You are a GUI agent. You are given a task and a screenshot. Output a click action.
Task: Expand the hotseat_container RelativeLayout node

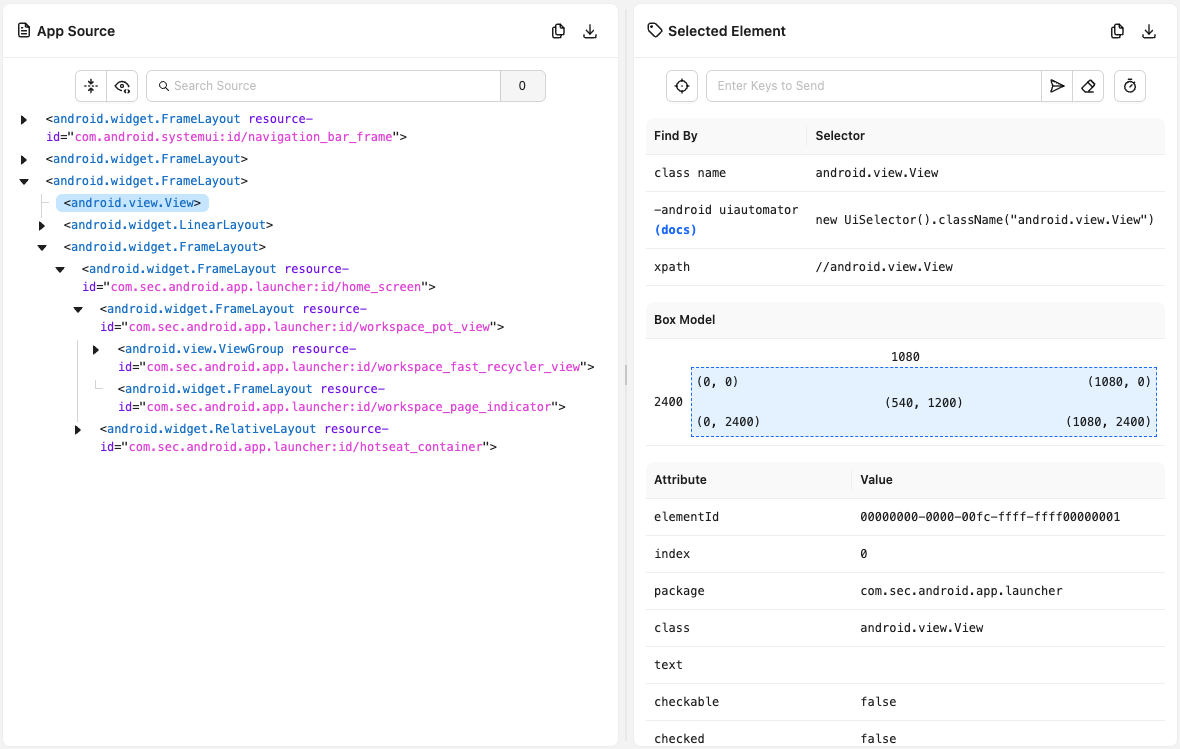[x=78, y=430]
